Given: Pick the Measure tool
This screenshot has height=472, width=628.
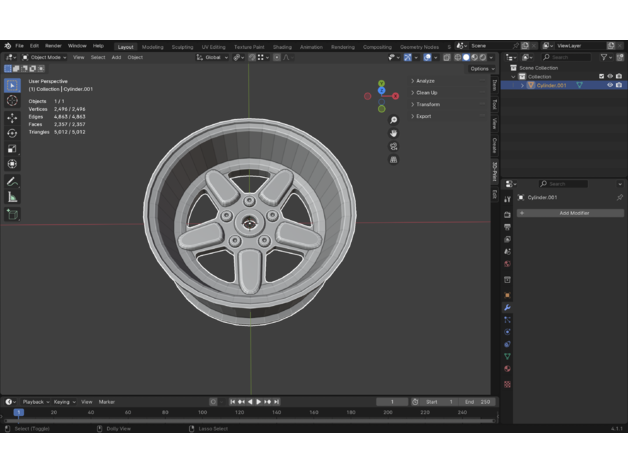Looking at the screenshot, I should pos(12,197).
